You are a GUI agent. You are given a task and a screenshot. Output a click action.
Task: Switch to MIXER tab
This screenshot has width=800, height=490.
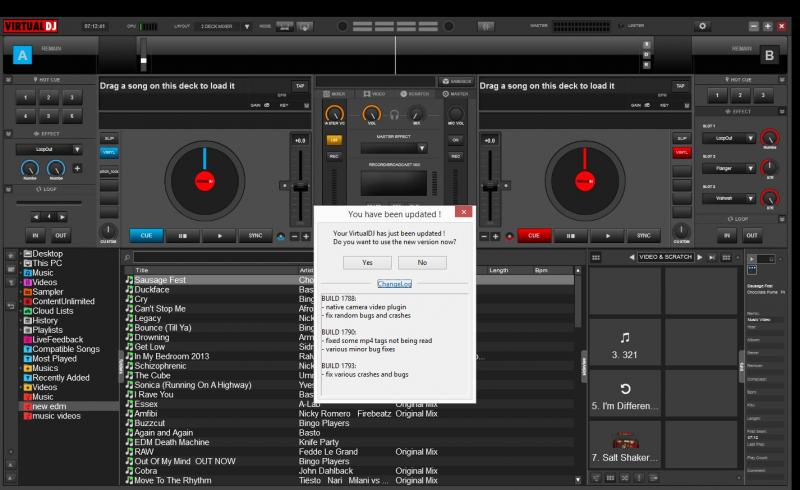click(335, 94)
